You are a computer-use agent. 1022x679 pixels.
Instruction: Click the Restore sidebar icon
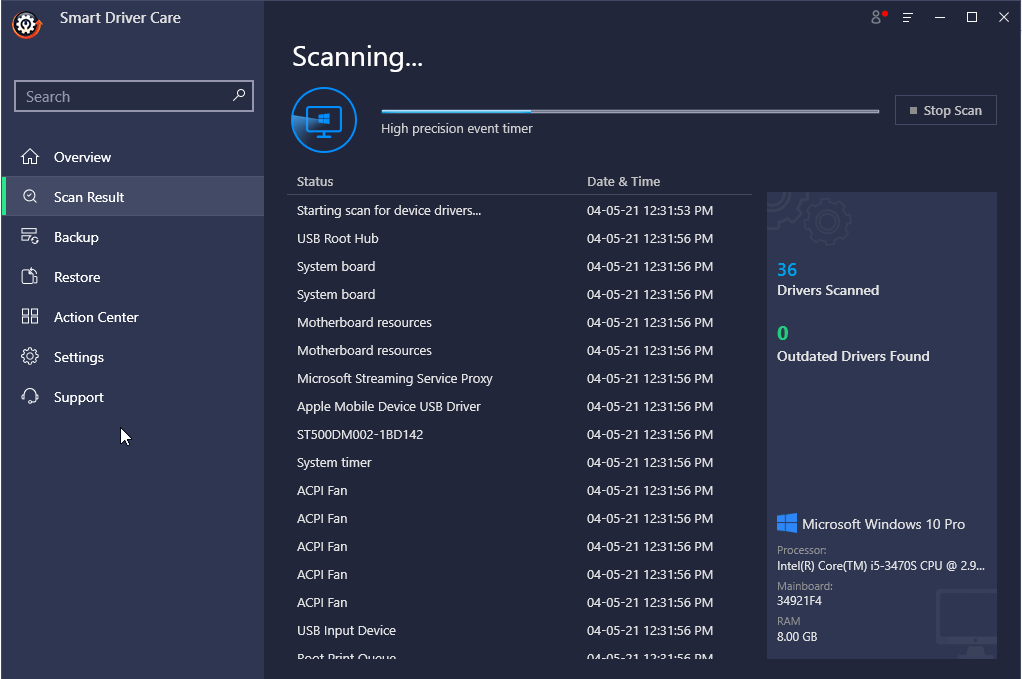30,277
